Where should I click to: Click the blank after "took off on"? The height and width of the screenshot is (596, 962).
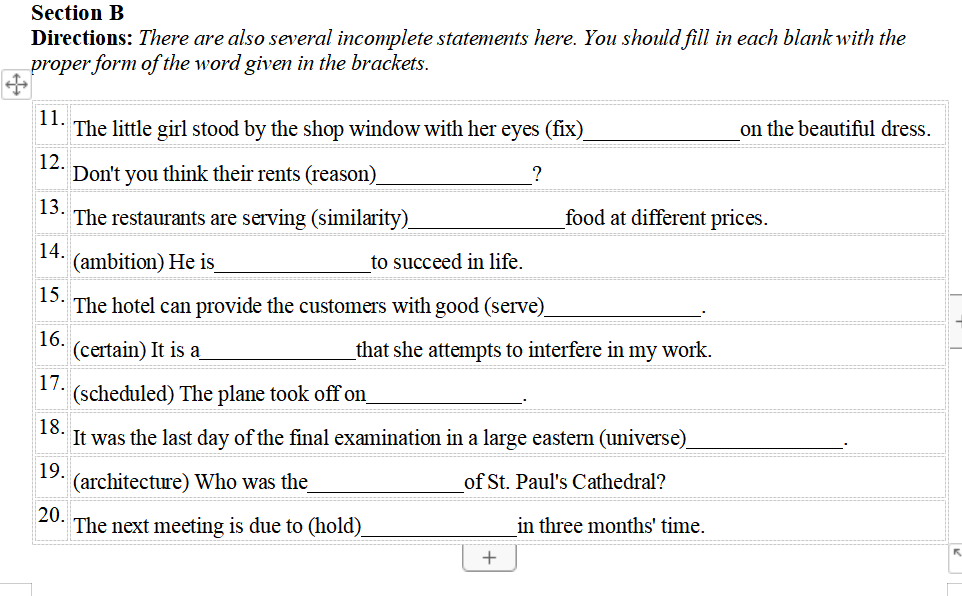[x=444, y=395]
